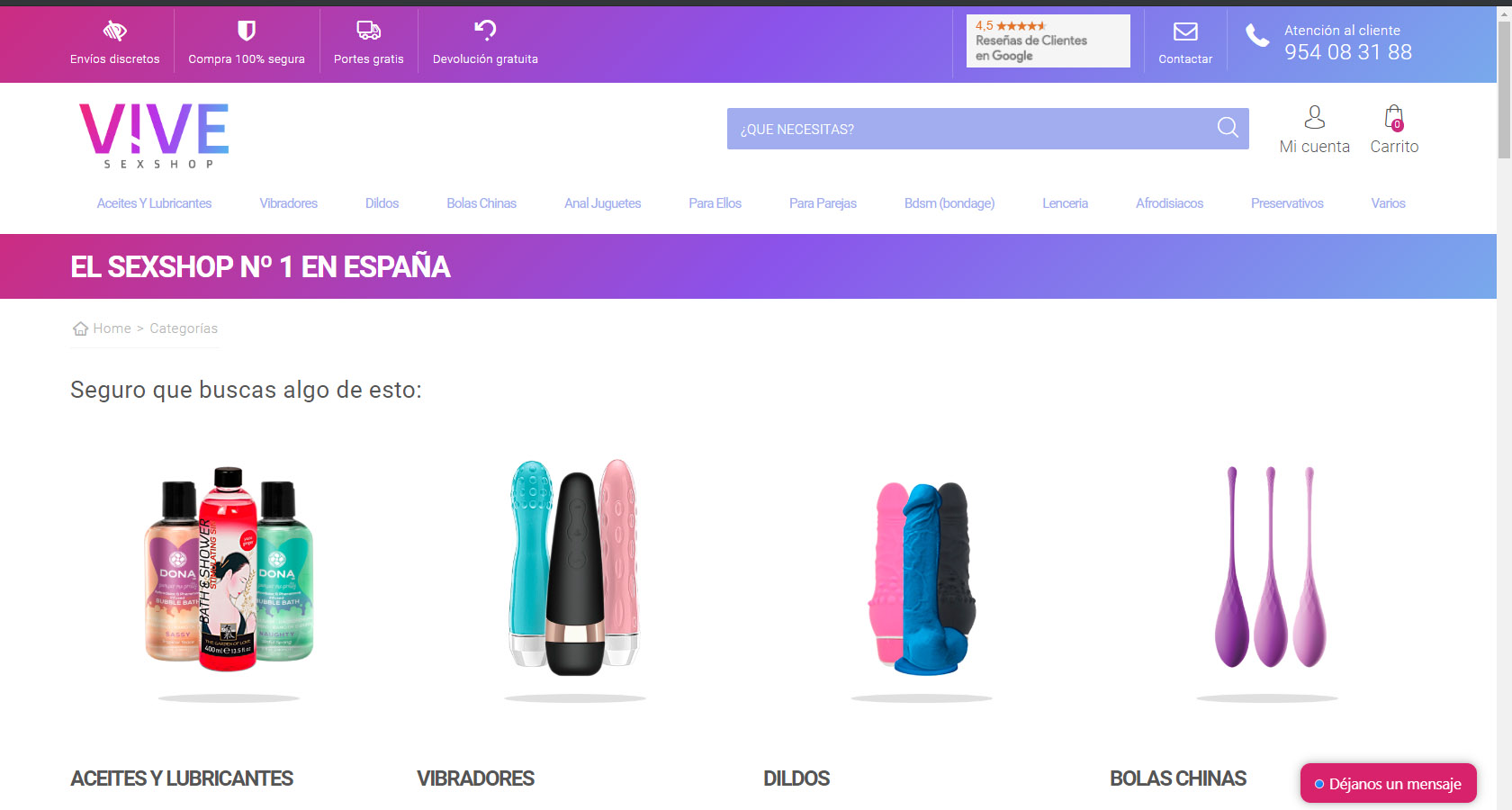
Task: Click the Déjanos un mensaje chat button
Action: [x=1388, y=783]
